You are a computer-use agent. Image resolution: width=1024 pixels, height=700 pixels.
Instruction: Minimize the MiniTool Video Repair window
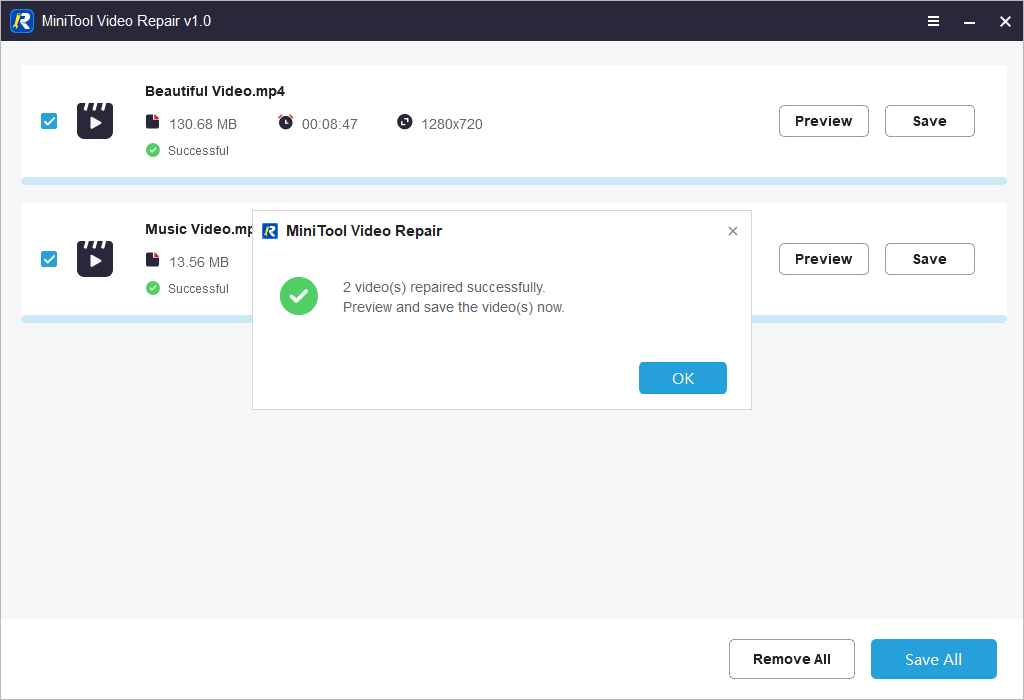[x=969, y=22]
